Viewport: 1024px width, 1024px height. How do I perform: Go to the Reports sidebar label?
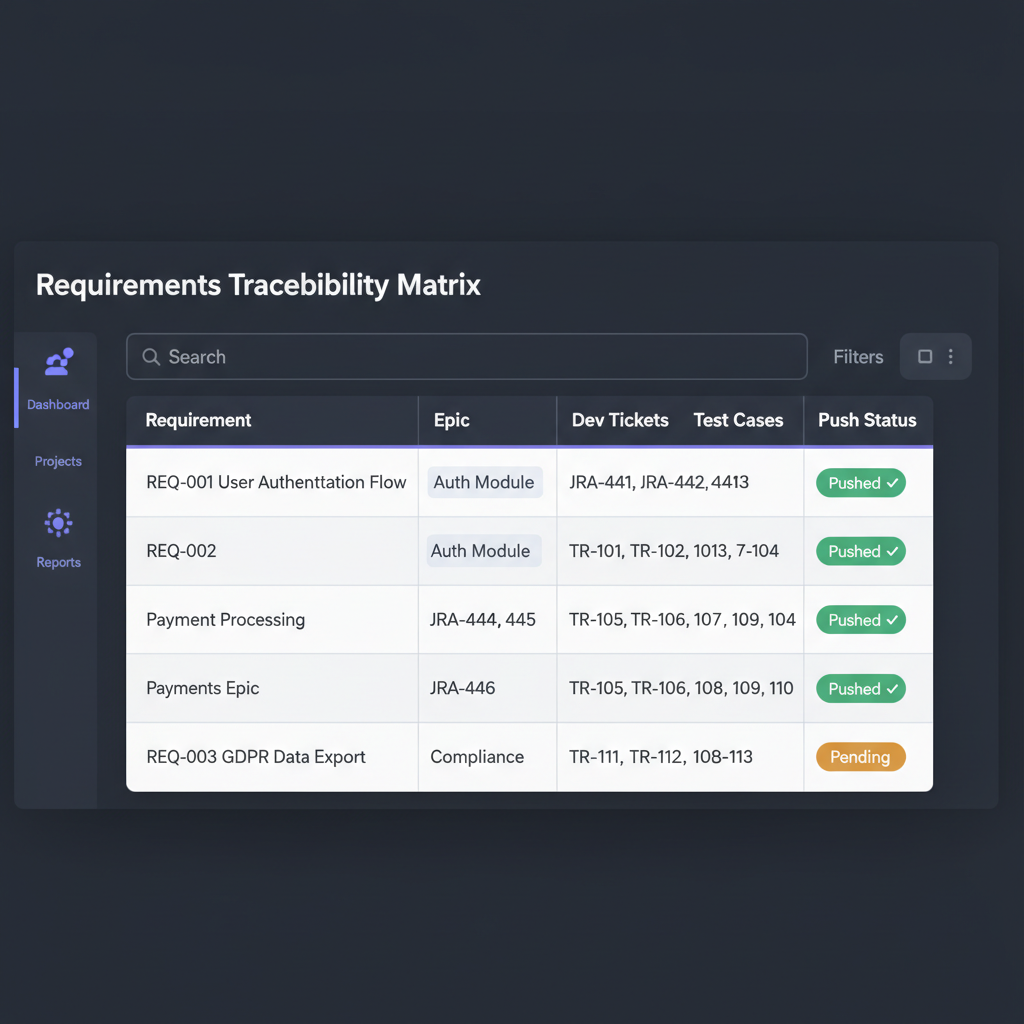coord(58,562)
